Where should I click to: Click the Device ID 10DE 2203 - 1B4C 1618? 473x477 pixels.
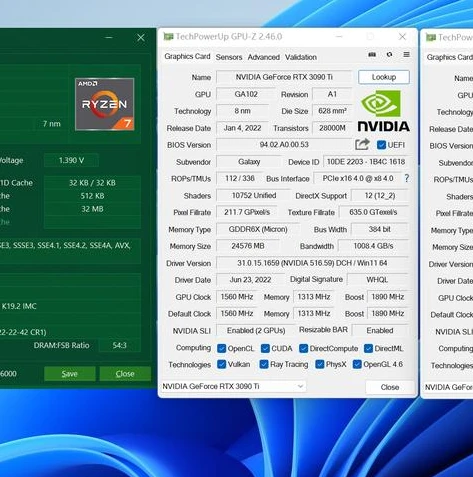pyautogui.click(x=366, y=162)
